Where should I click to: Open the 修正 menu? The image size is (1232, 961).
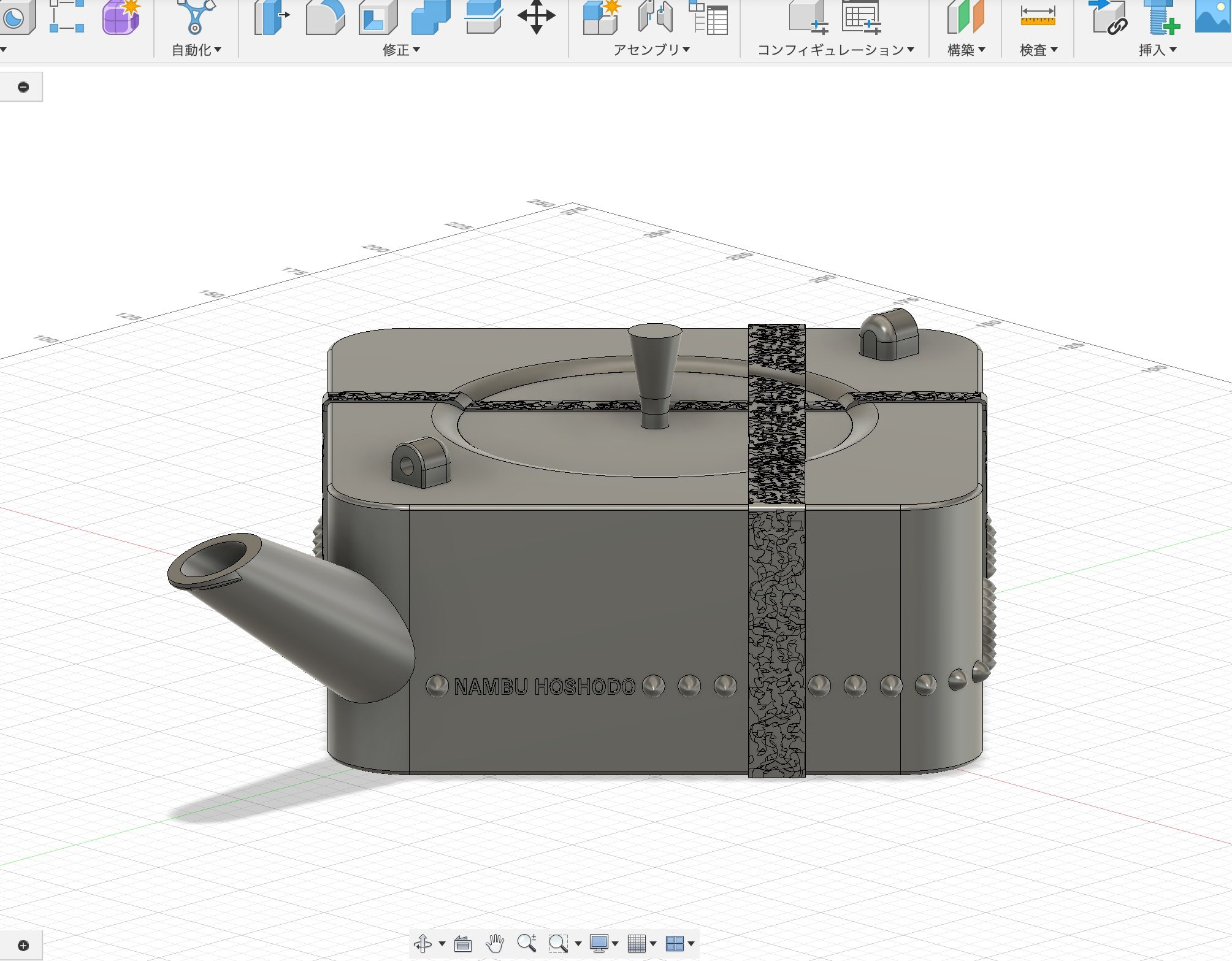point(401,50)
